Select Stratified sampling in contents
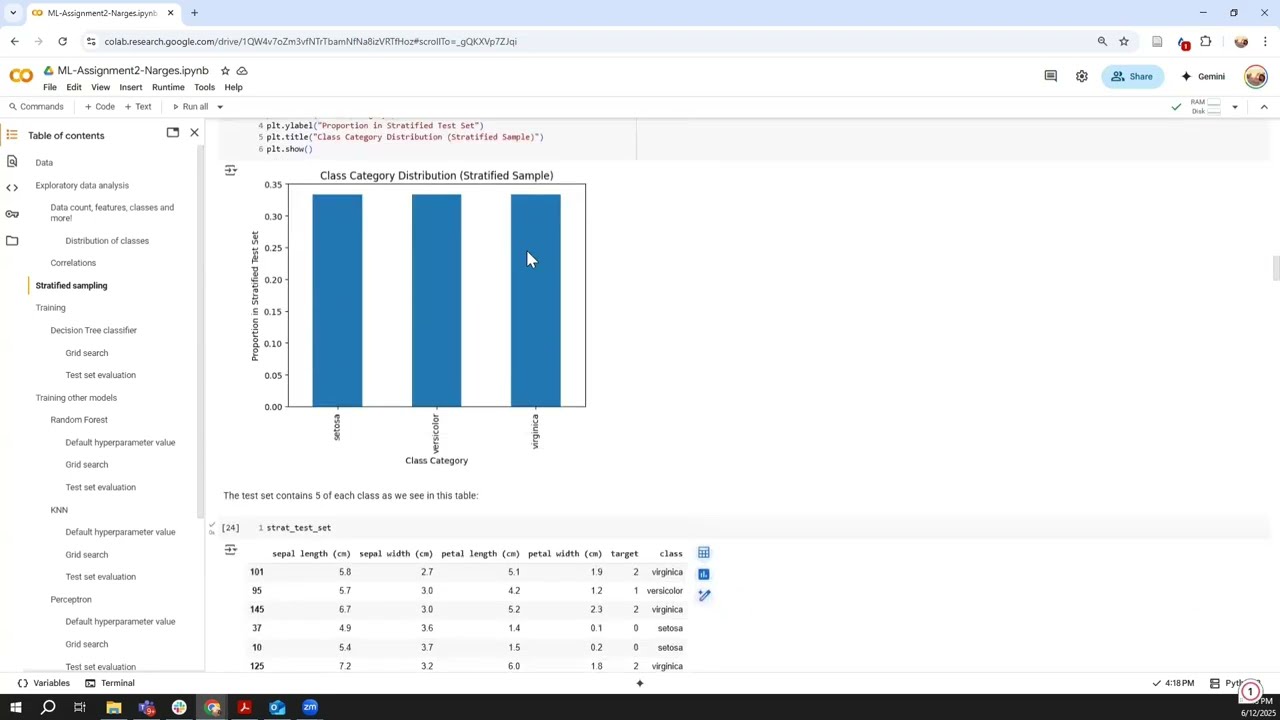The width and height of the screenshot is (1280, 720). pos(71,286)
